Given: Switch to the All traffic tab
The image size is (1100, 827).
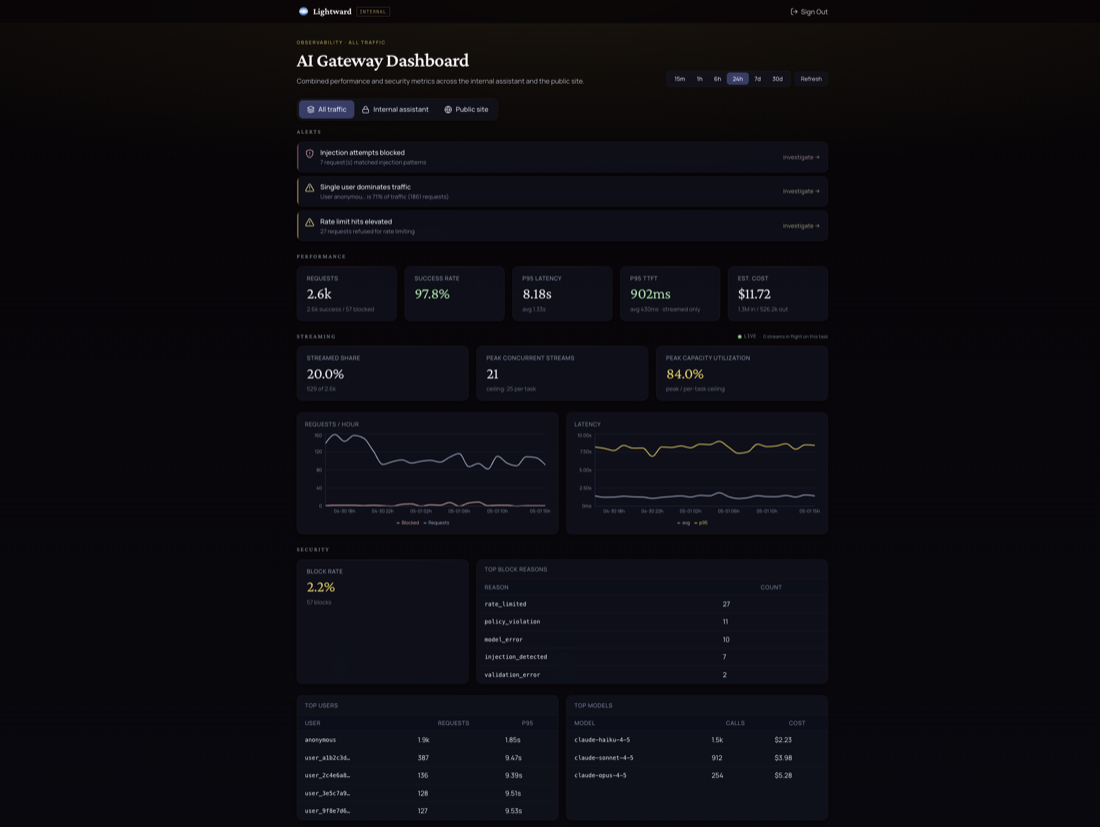Looking at the screenshot, I should tap(327, 109).
